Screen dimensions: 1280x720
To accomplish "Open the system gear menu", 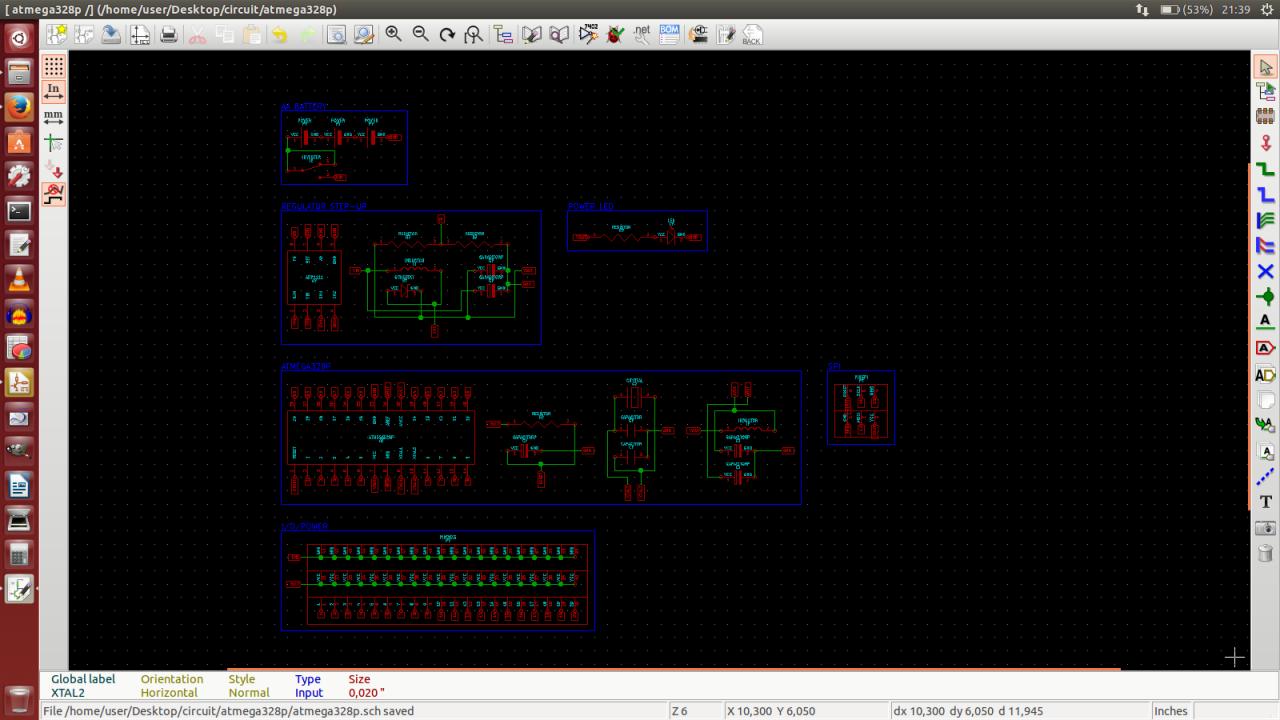I will pos(1268,9).
